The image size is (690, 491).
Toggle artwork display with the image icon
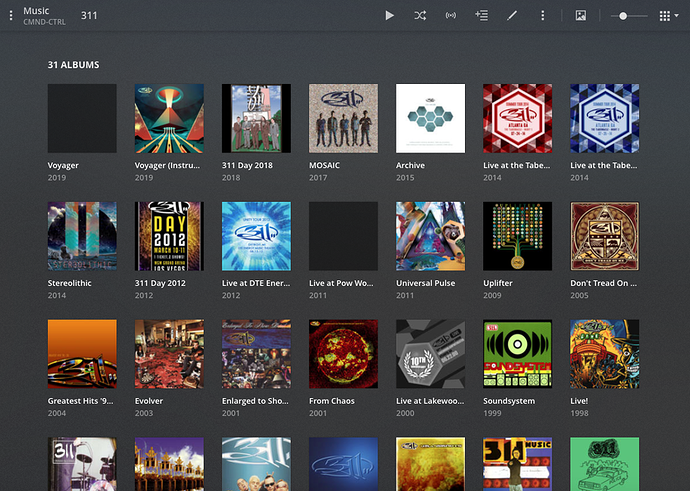581,16
